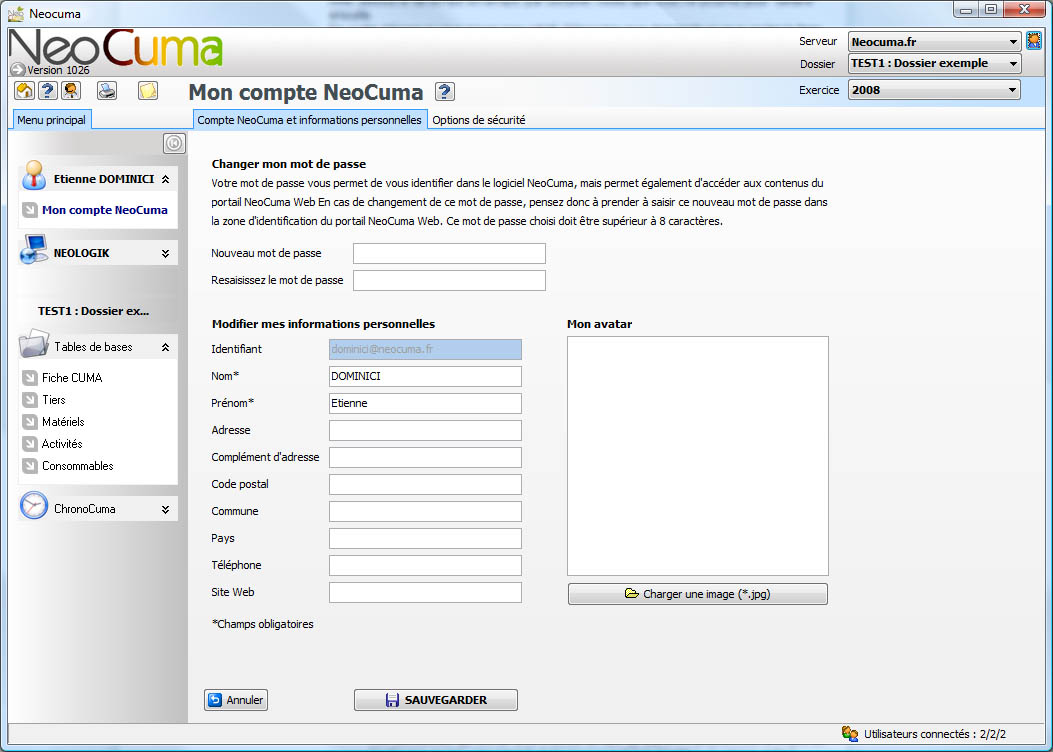Expand the NEOLOGIK section chevron
Screen dimensions: 1053x752
tap(165, 253)
